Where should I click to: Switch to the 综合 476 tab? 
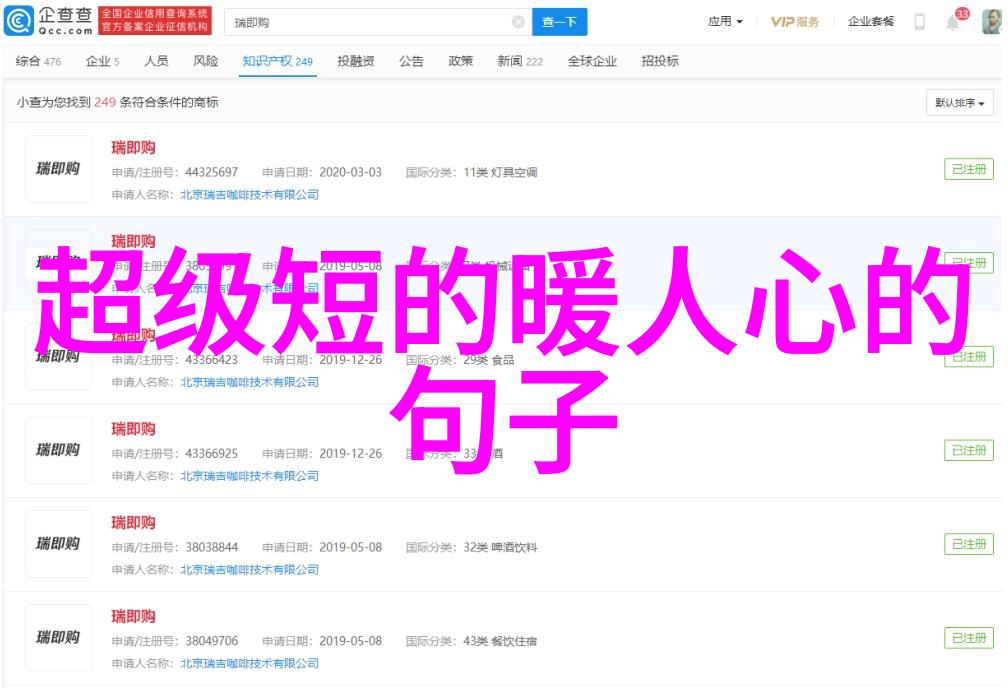(x=39, y=61)
